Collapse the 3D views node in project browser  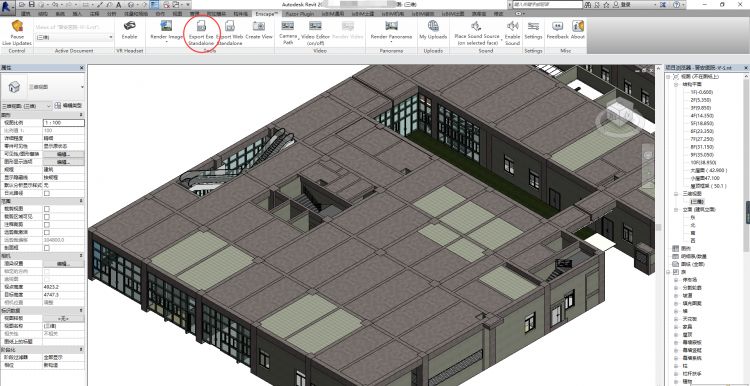tap(677, 194)
